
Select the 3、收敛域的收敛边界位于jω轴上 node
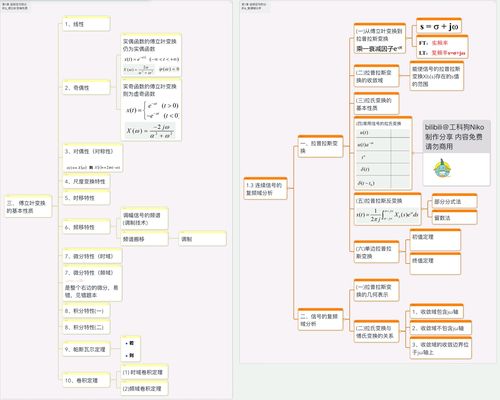coord(441,348)
